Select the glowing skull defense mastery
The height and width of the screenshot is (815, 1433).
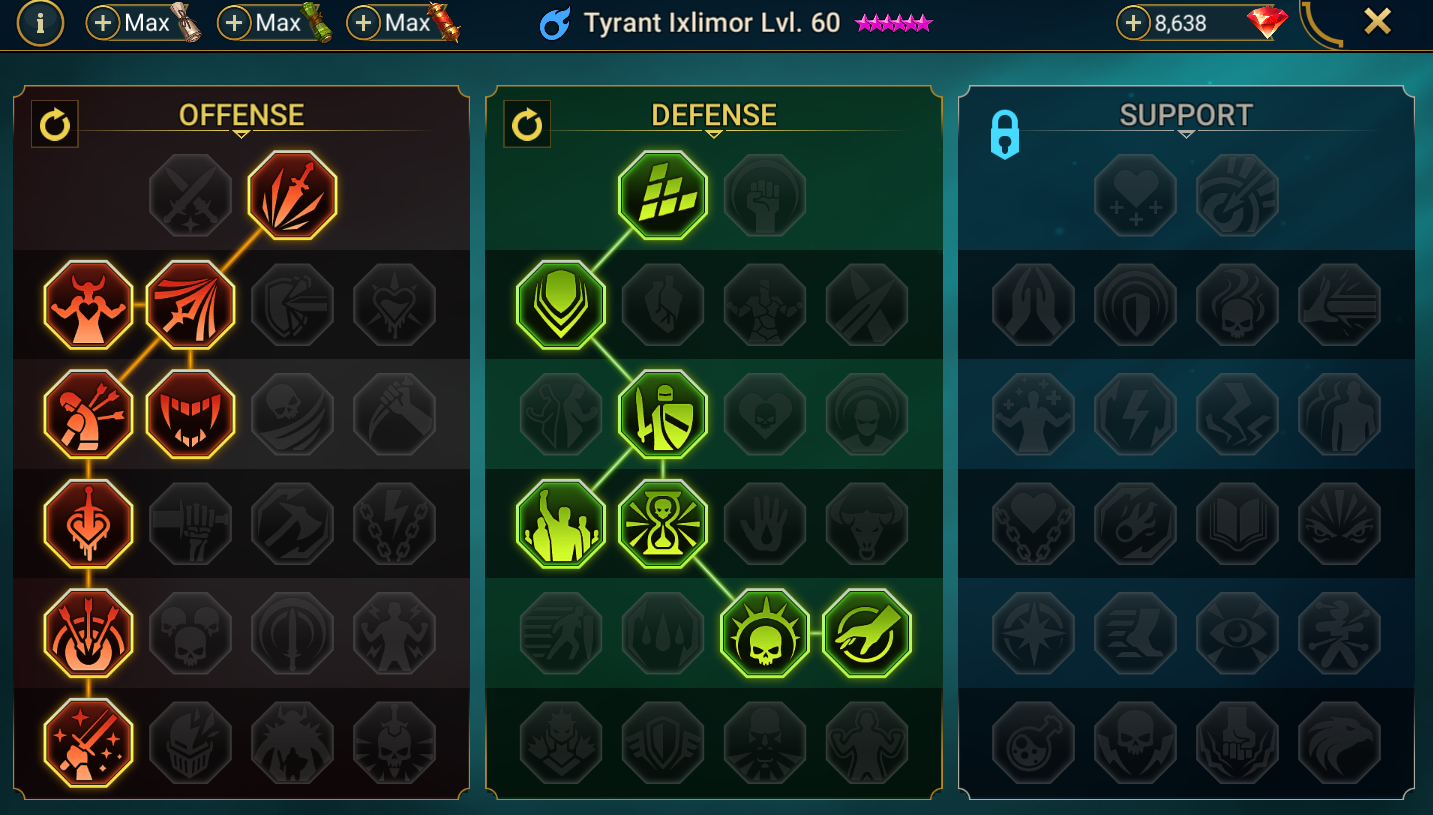(x=765, y=633)
